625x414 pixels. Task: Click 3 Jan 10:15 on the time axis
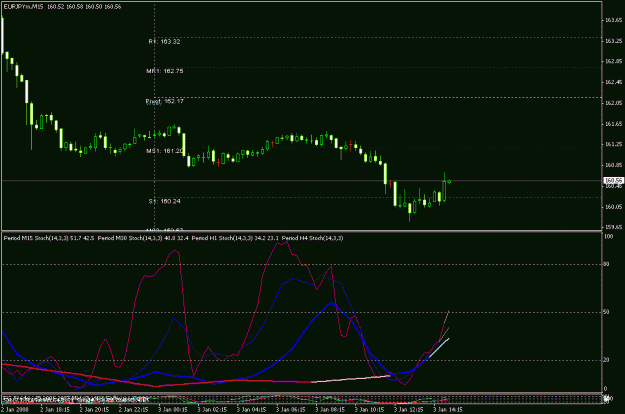pos(369,410)
